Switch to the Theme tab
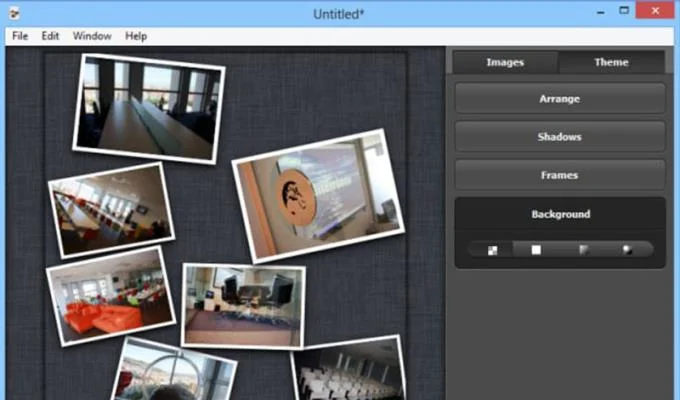The width and height of the screenshot is (680, 400). tap(611, 62)
